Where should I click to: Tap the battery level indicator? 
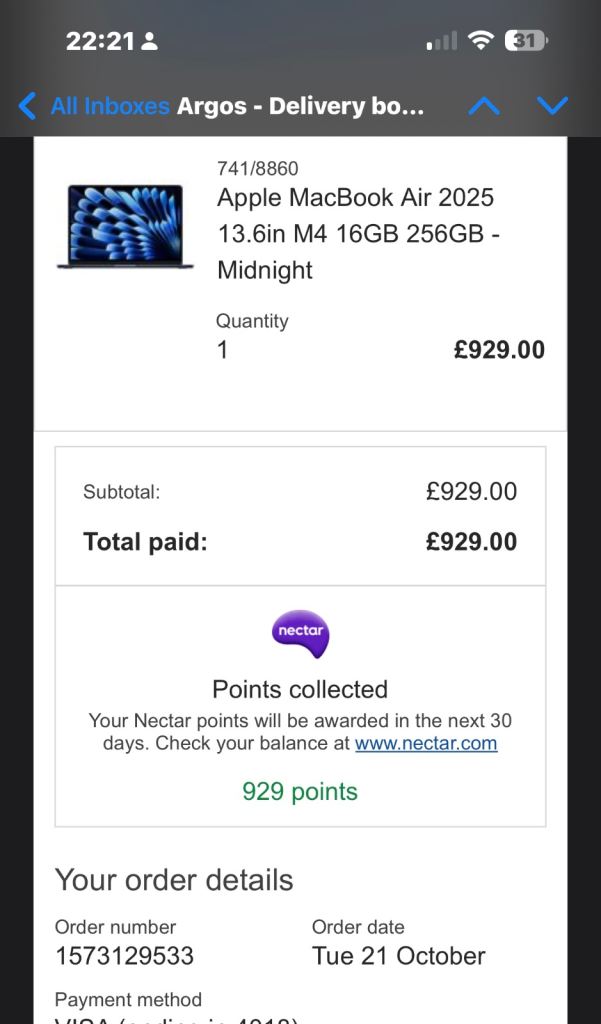[x=526, y=41]
